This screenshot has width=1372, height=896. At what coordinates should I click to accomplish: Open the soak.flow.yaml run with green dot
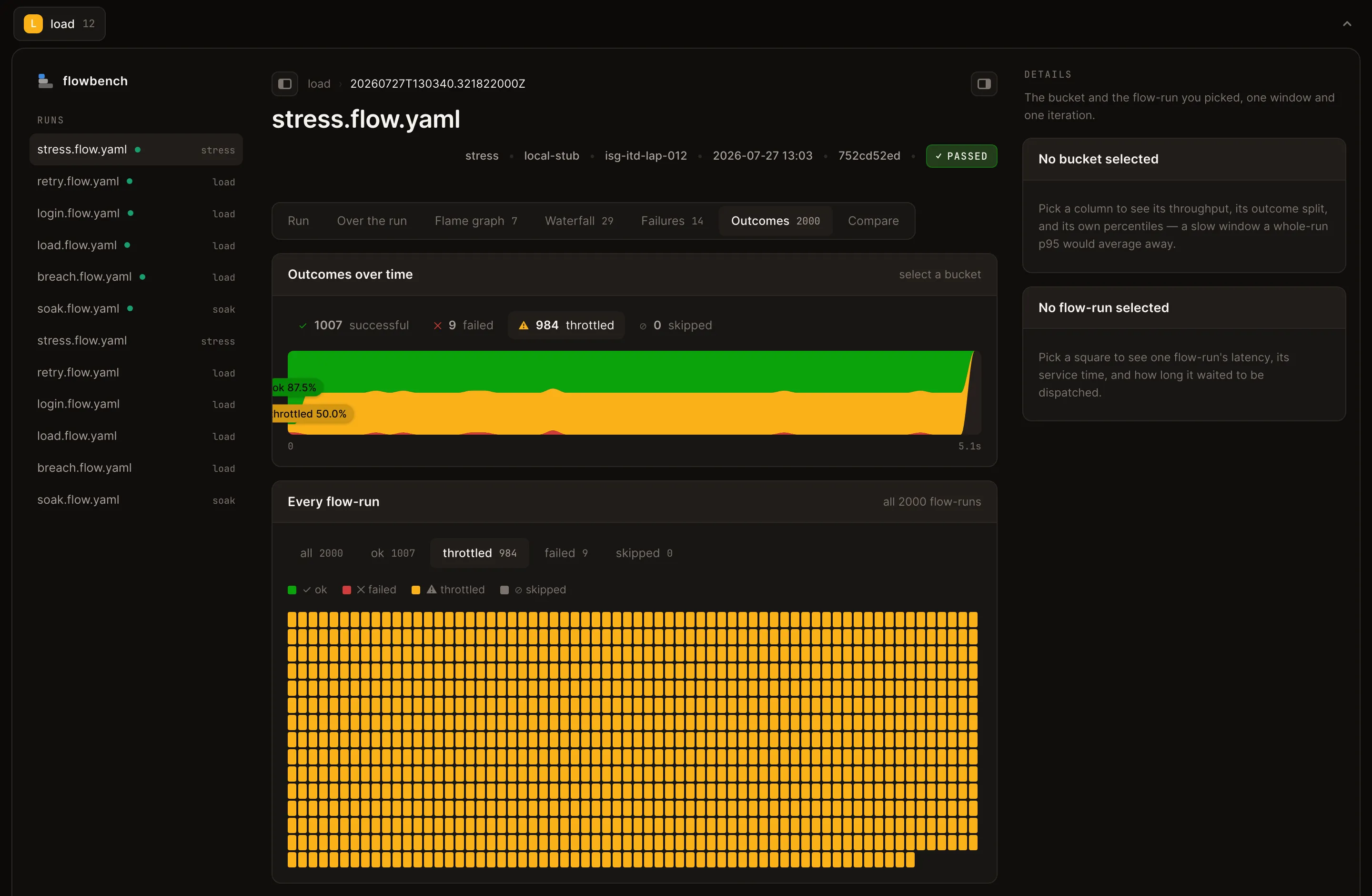pos(136,309)
